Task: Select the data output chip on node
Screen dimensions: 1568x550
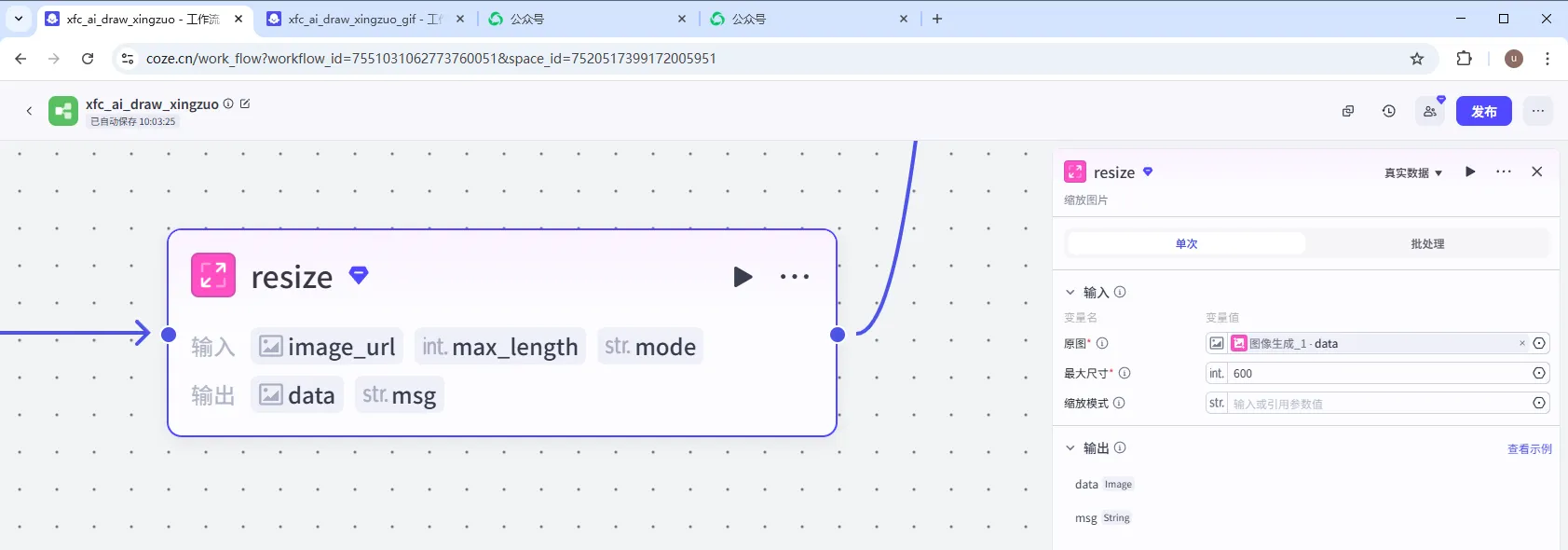Action: pos(297,395)
